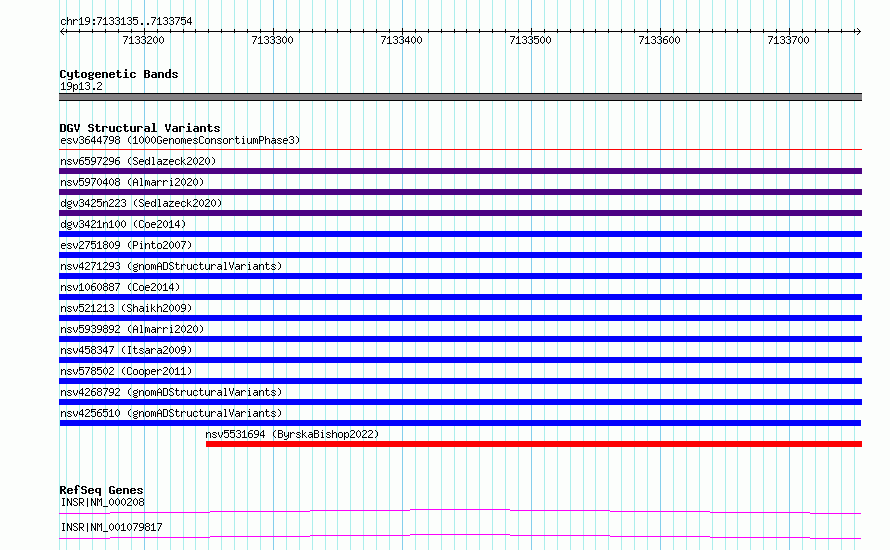Click the gray 19p13.2 cytogenetic band bar
The height and width of the screenshot is (550, 890).
(x=460, y=97)
